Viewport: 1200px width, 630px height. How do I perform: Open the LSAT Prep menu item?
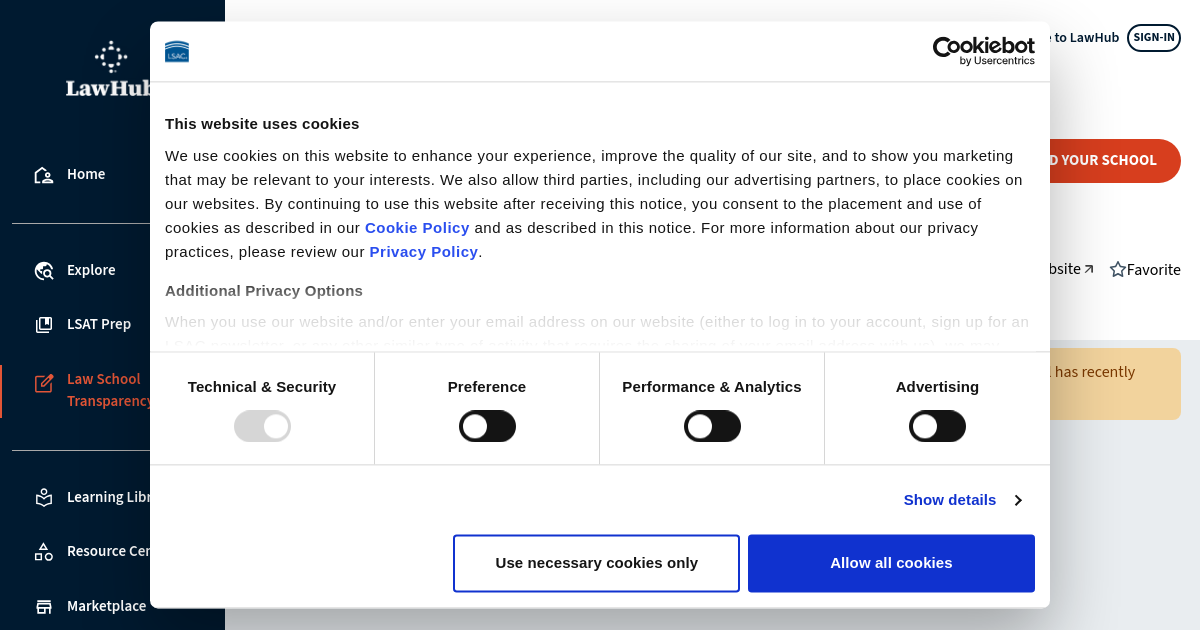click(x=98, y=324)
